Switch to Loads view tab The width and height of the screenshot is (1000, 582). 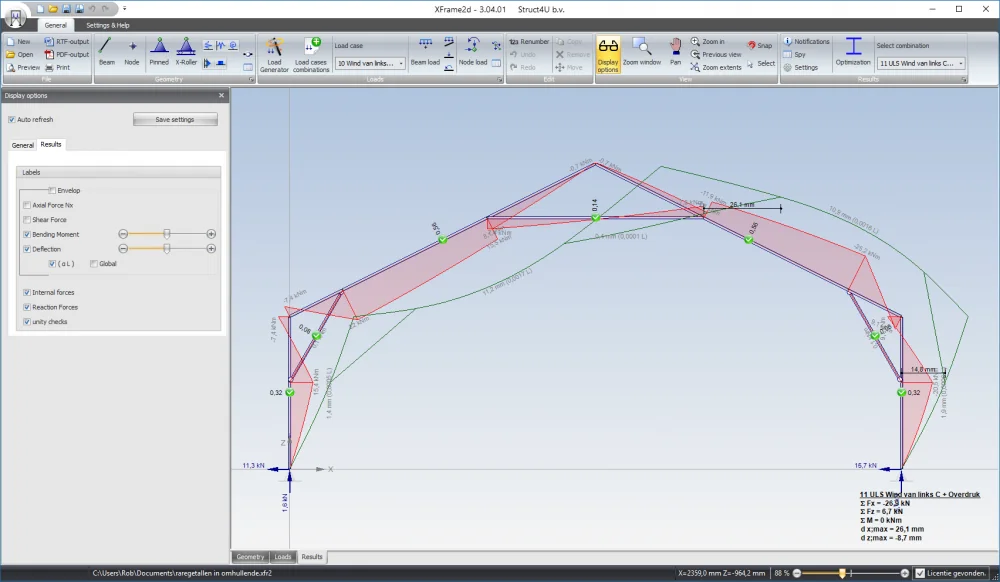(283, 557)
